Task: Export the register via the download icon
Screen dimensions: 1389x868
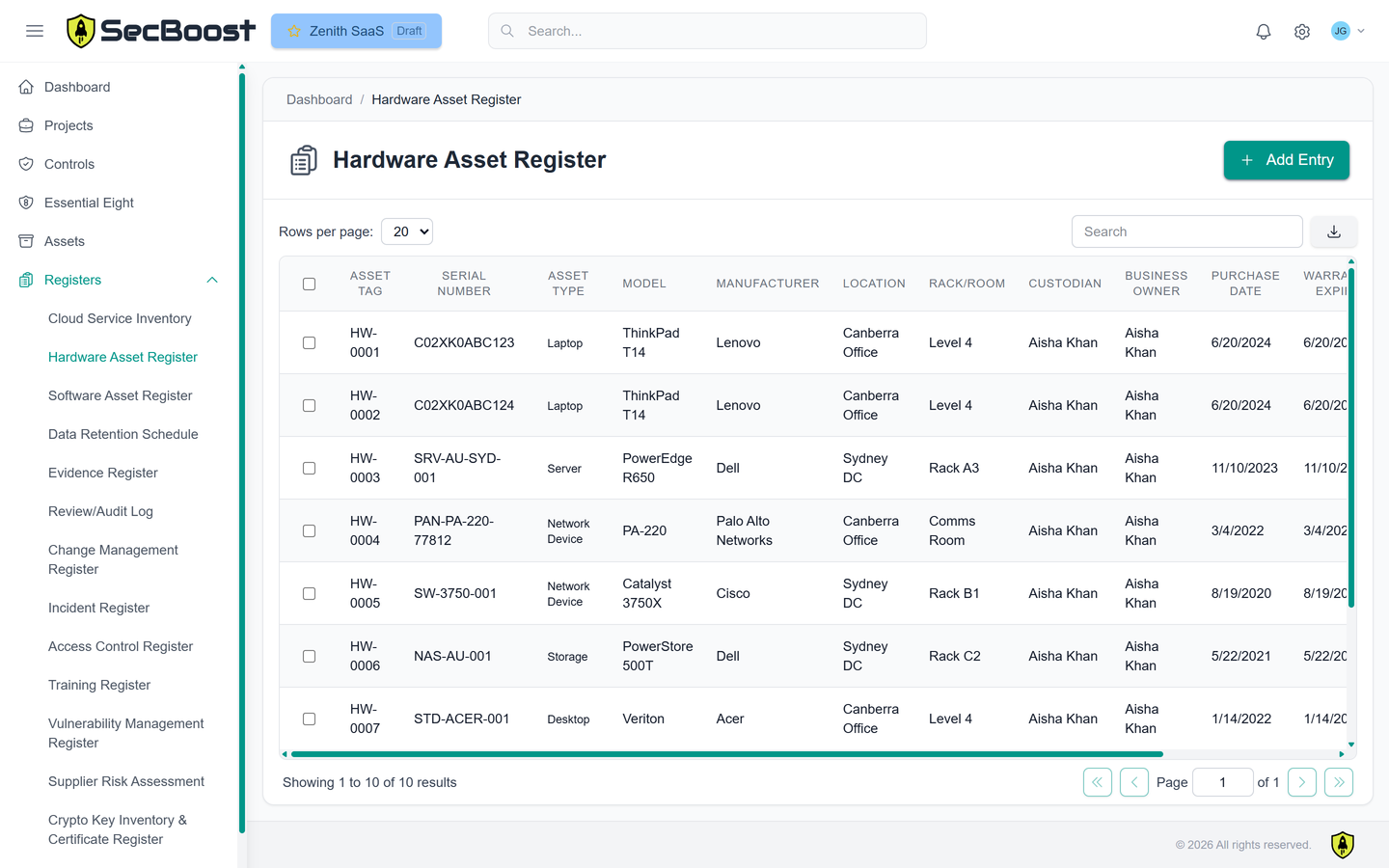Action: coord(1333,231)
